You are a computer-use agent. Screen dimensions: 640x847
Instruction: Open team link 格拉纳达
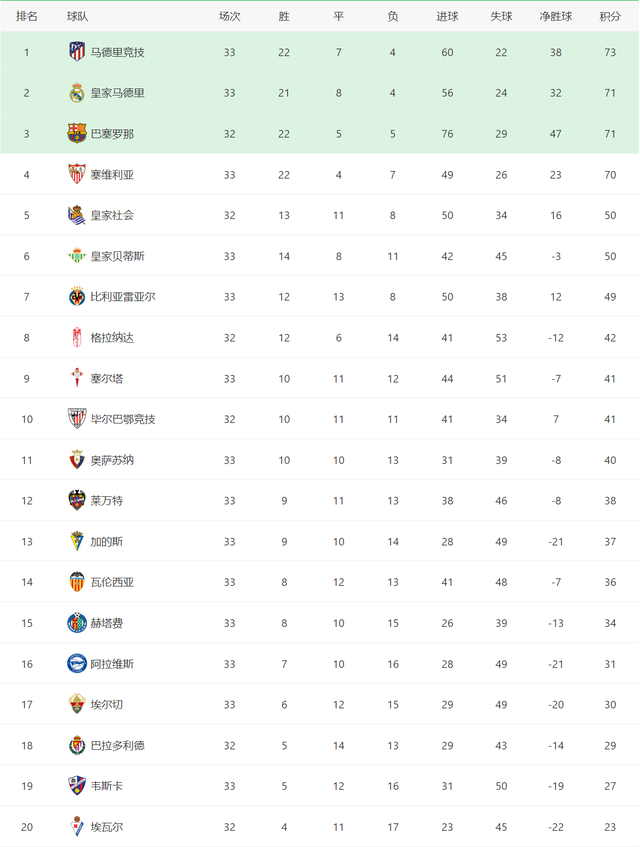coord(112,338)
